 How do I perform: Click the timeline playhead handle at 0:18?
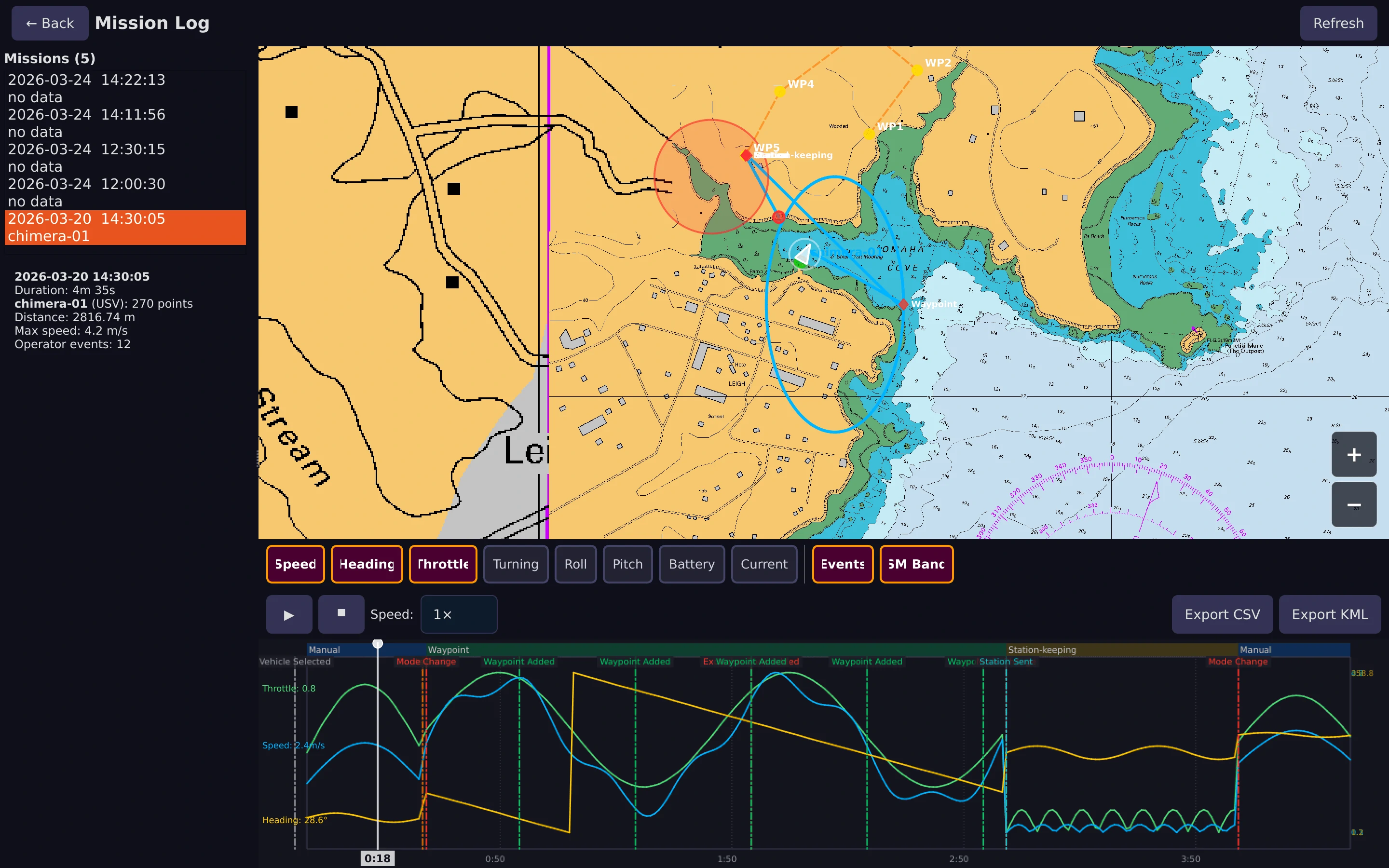tap(377, 644)
